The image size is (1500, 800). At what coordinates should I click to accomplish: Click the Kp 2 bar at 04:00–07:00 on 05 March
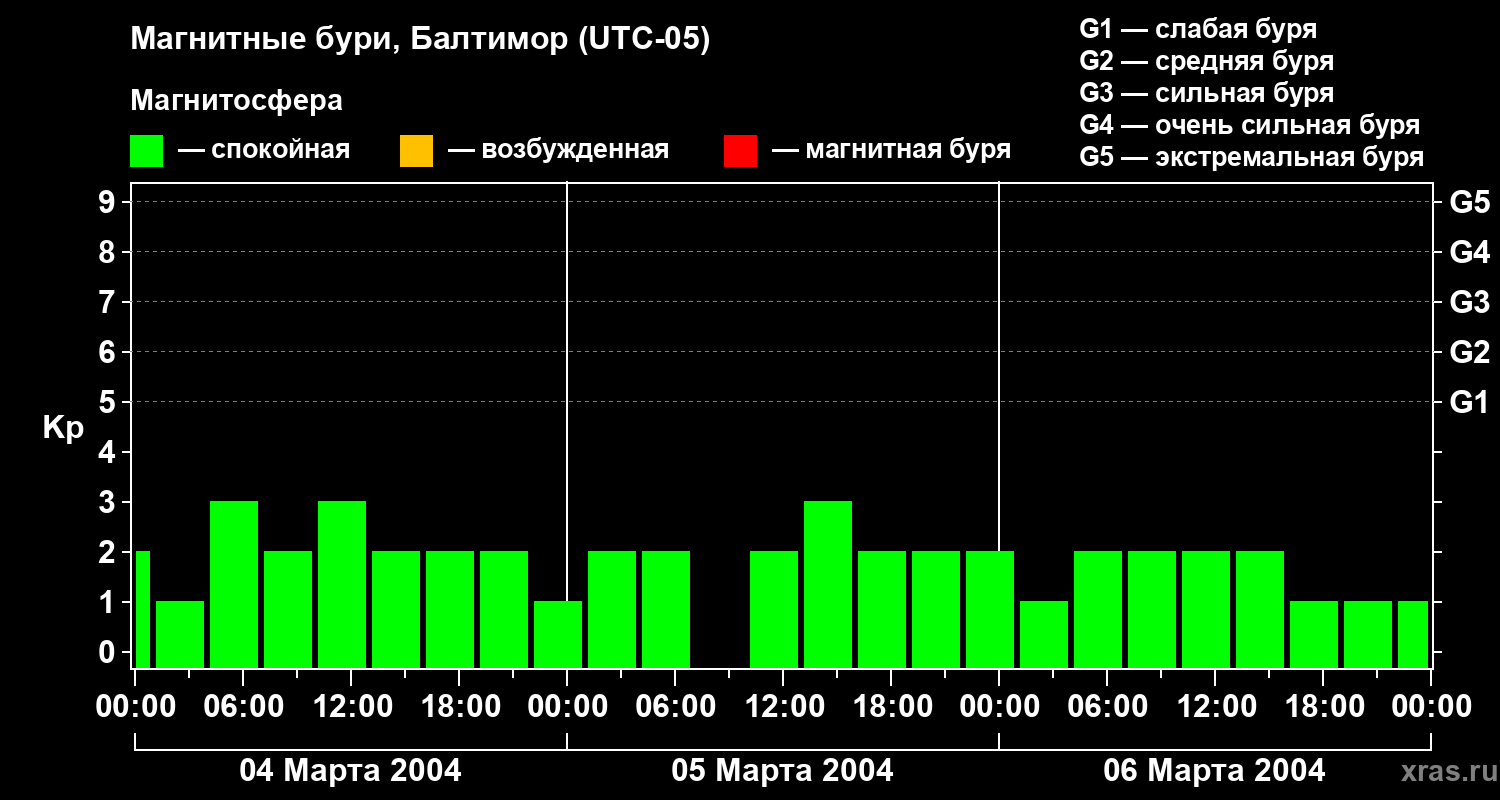pyautogui.click(x=666, y=609)
